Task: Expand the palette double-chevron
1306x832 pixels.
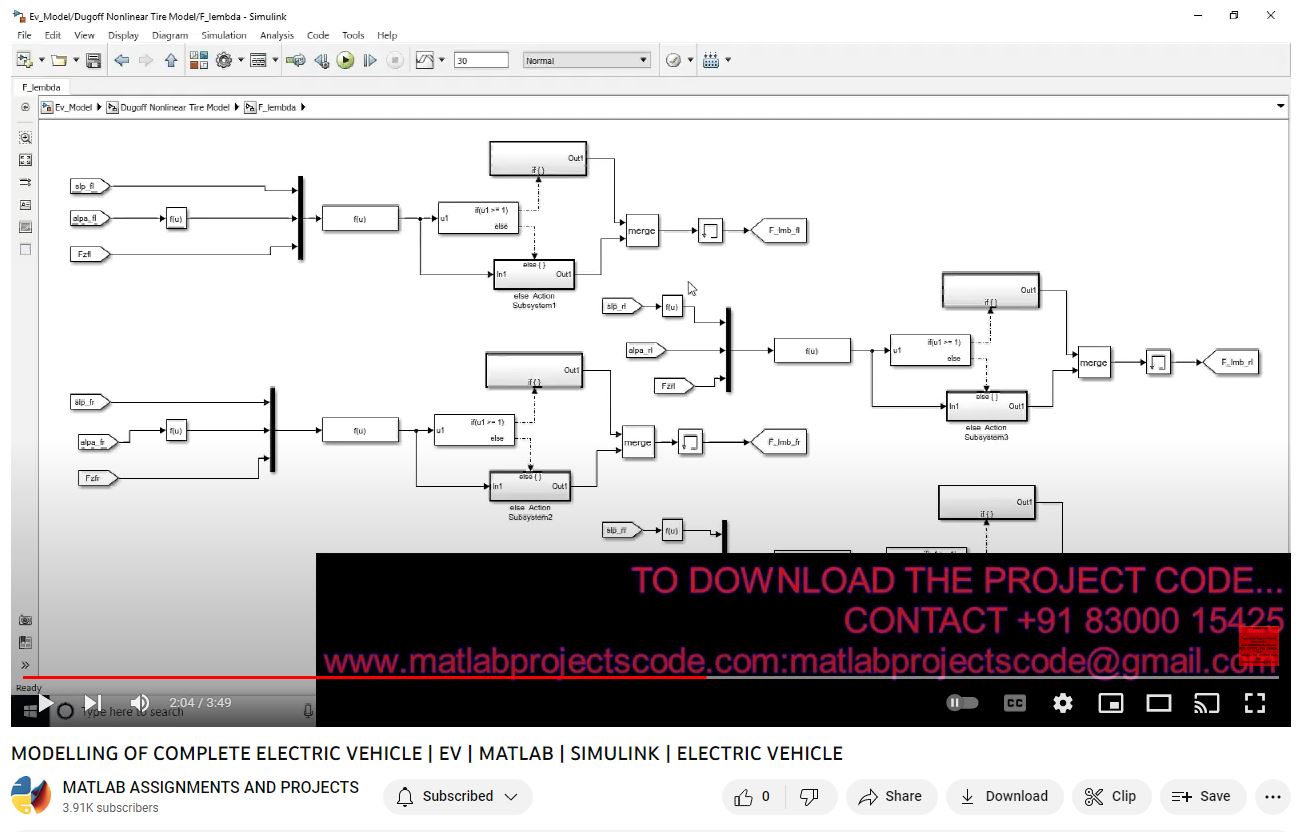Action: [x=26, y=666]
